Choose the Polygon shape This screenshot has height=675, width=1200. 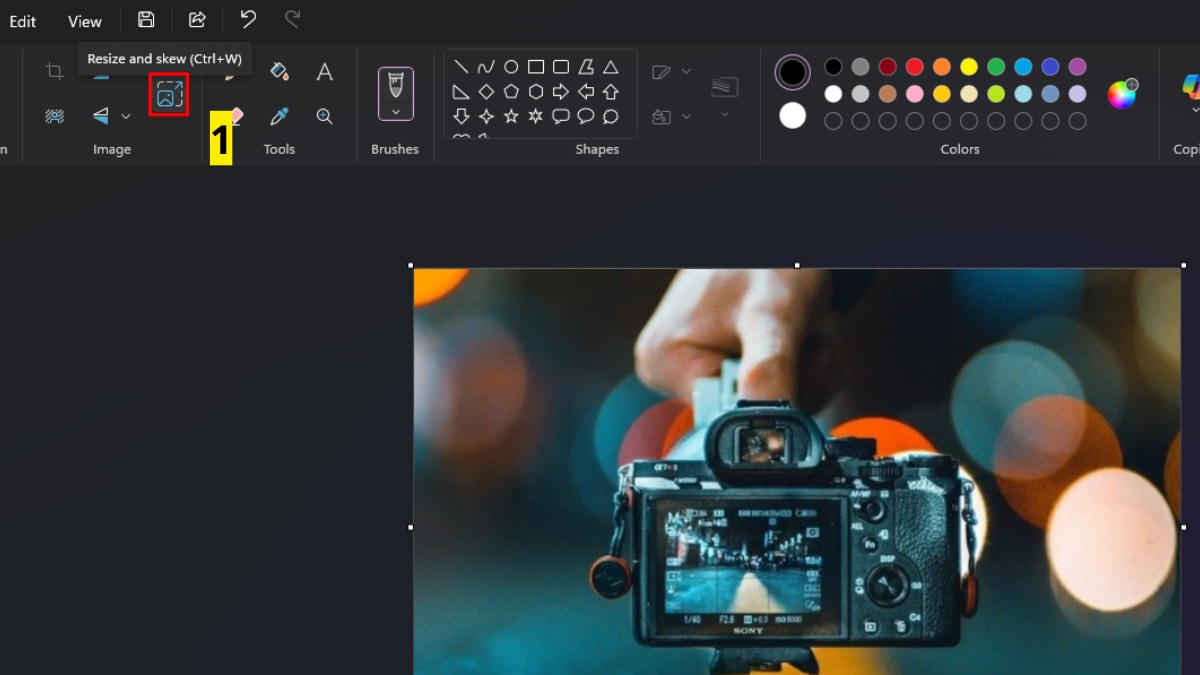pos(586,67)
